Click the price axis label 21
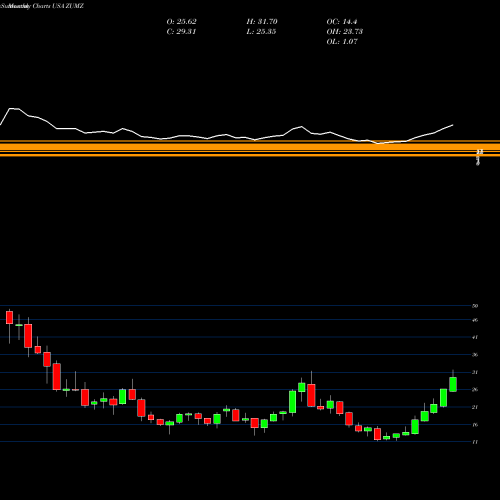 [x=475, y=407]
